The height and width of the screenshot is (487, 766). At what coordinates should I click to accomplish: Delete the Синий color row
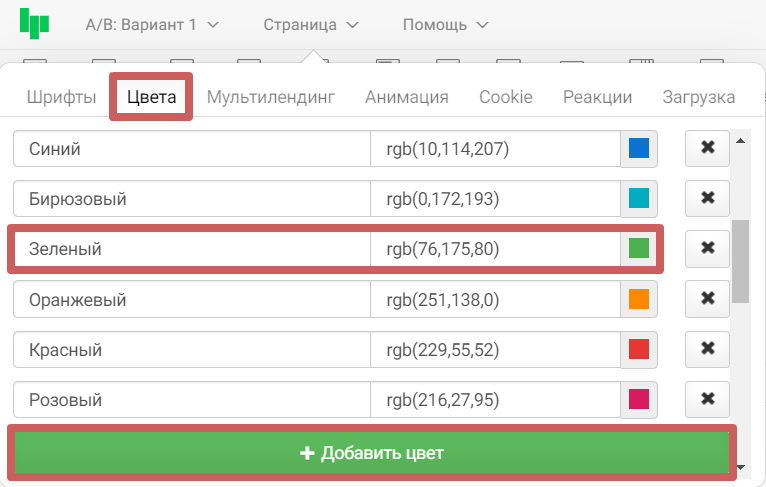[x=707, y=148]
